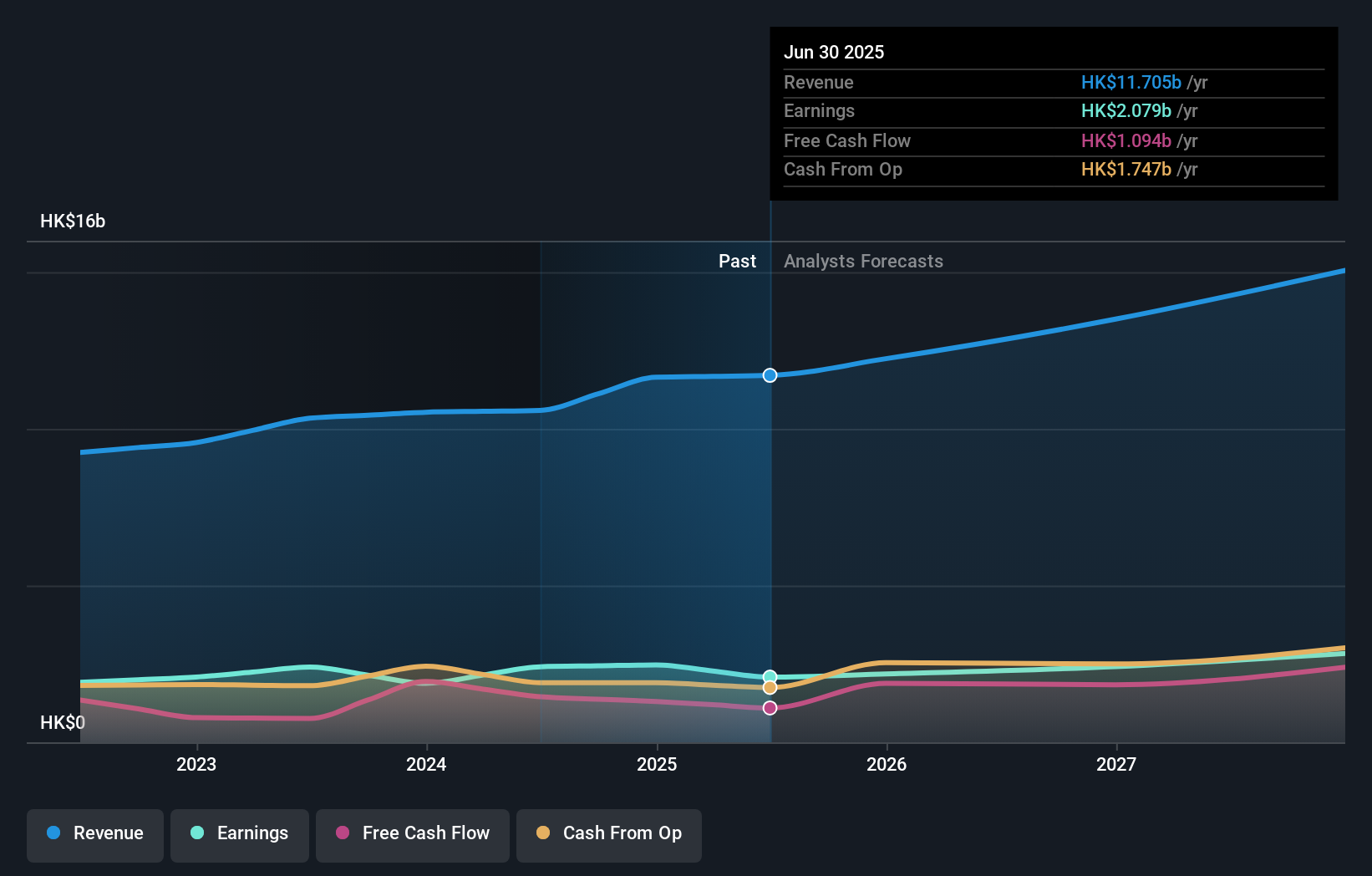Click the yellow Cash From Op chart marker
This screenshot has height=876, width=1372.
coord(769,687)
